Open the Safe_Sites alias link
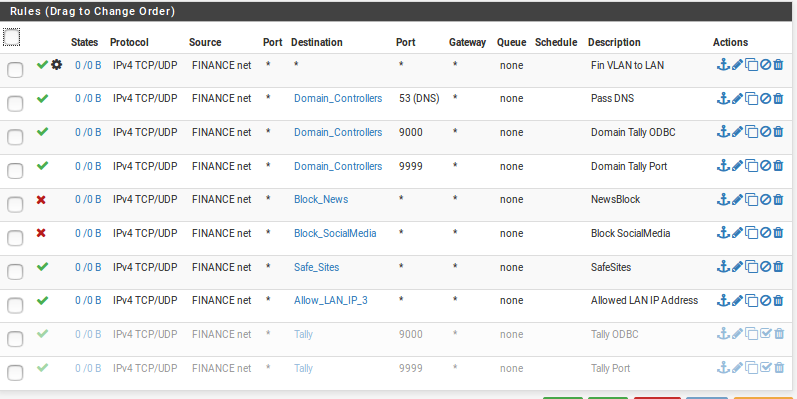 (x=316, y=267)
